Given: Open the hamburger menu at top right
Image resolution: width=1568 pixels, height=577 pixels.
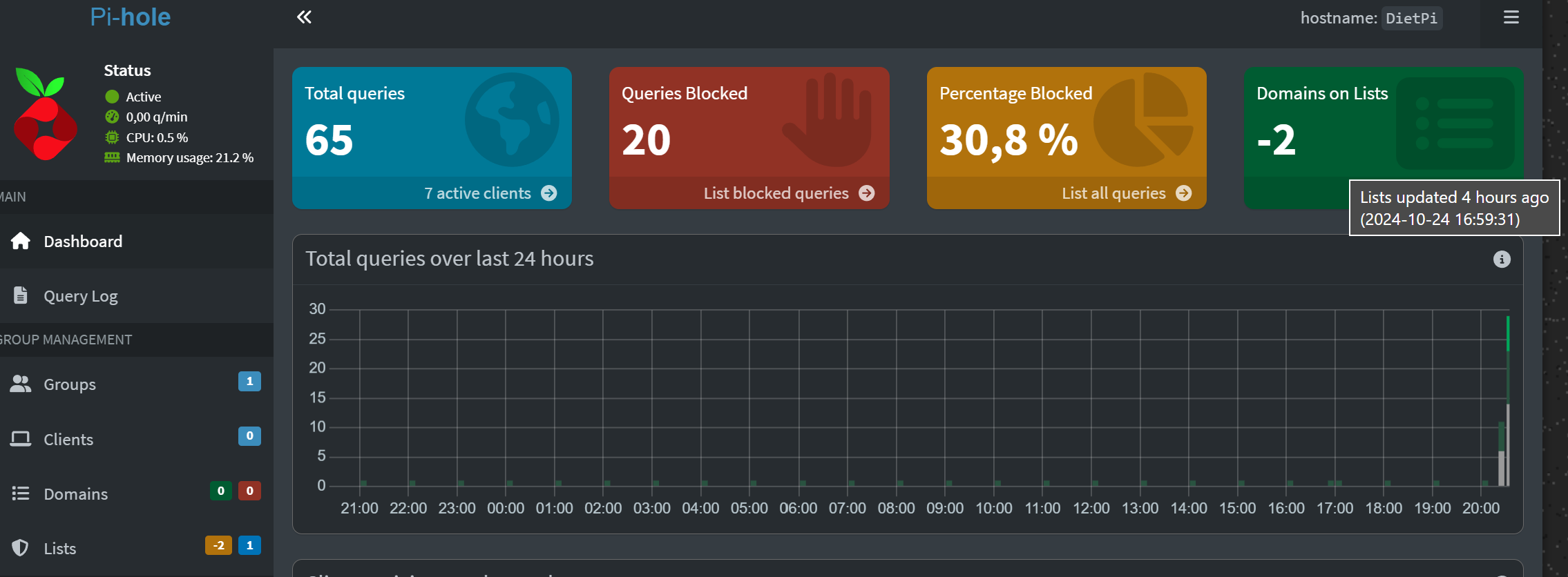Looking at the screenshot, I should click(x=1511, y=17).
